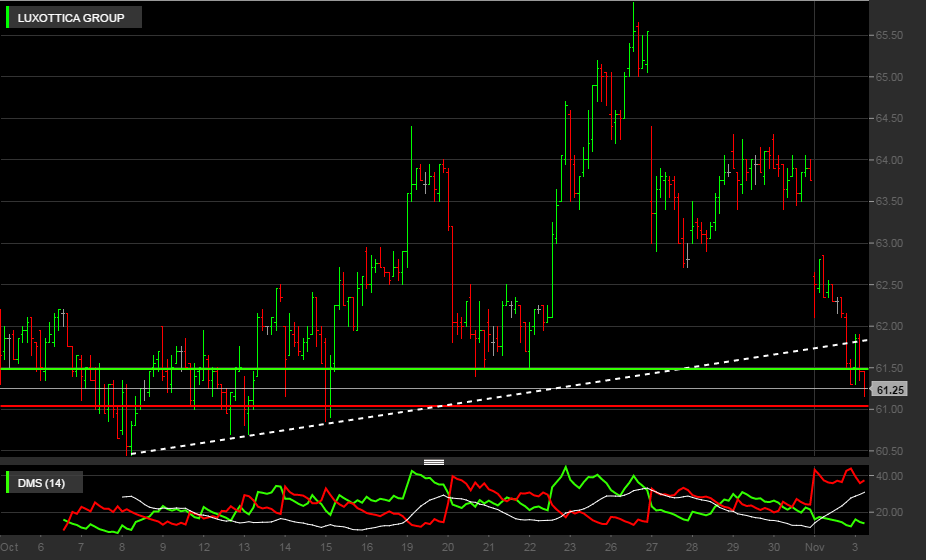
Task: Click the Nov date axis label
Action: click(x=814, y=547)
